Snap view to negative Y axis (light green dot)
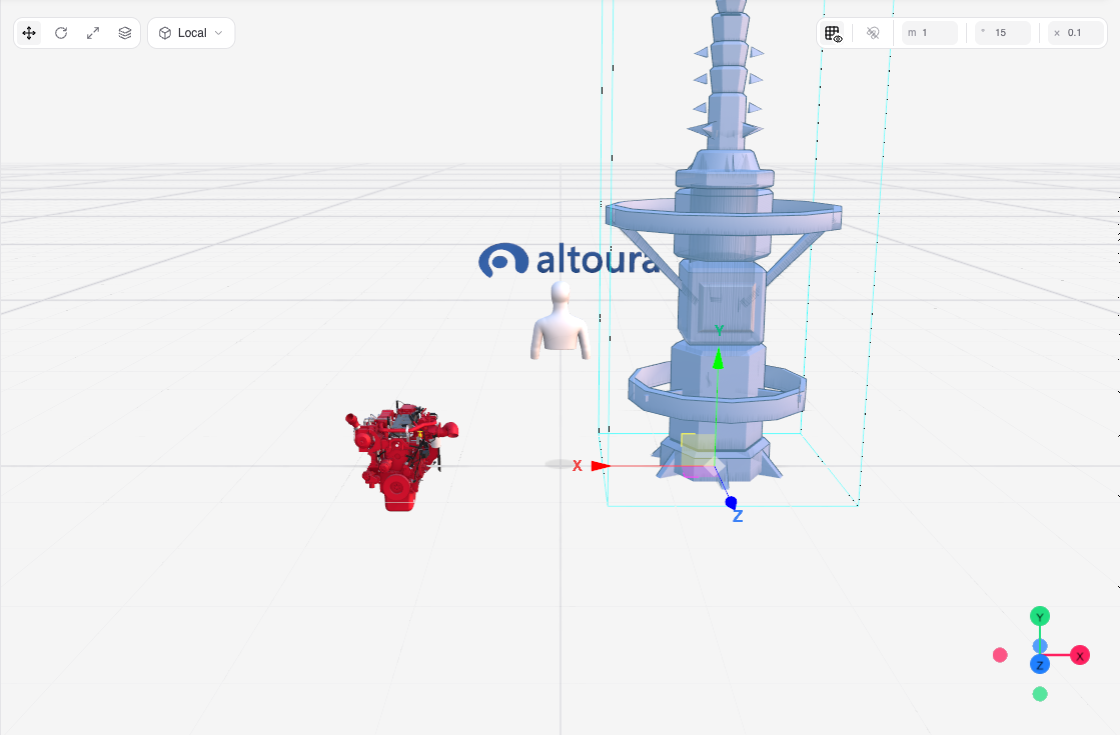This screenshot has width=1120, height=735. coord(1040,694)
